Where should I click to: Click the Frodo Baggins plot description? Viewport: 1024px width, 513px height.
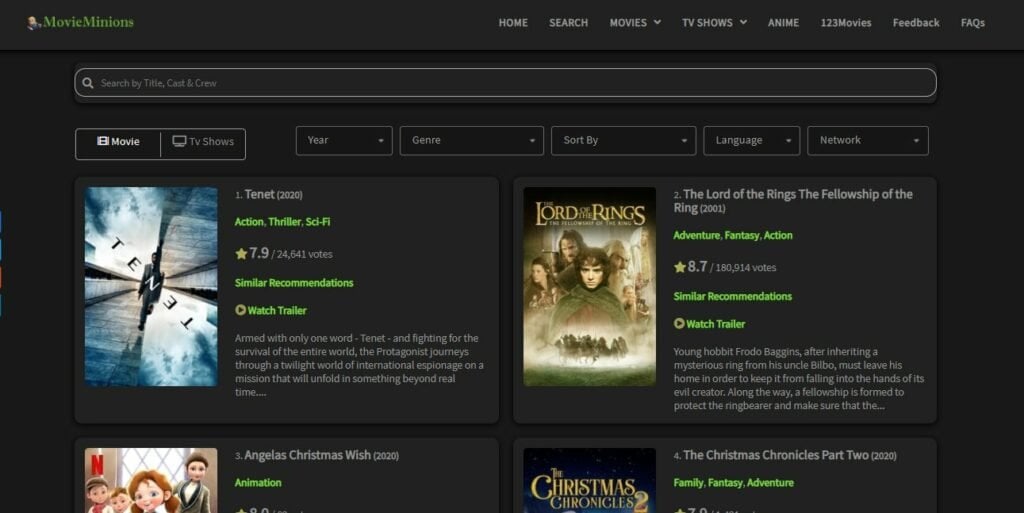click(799, 379)
